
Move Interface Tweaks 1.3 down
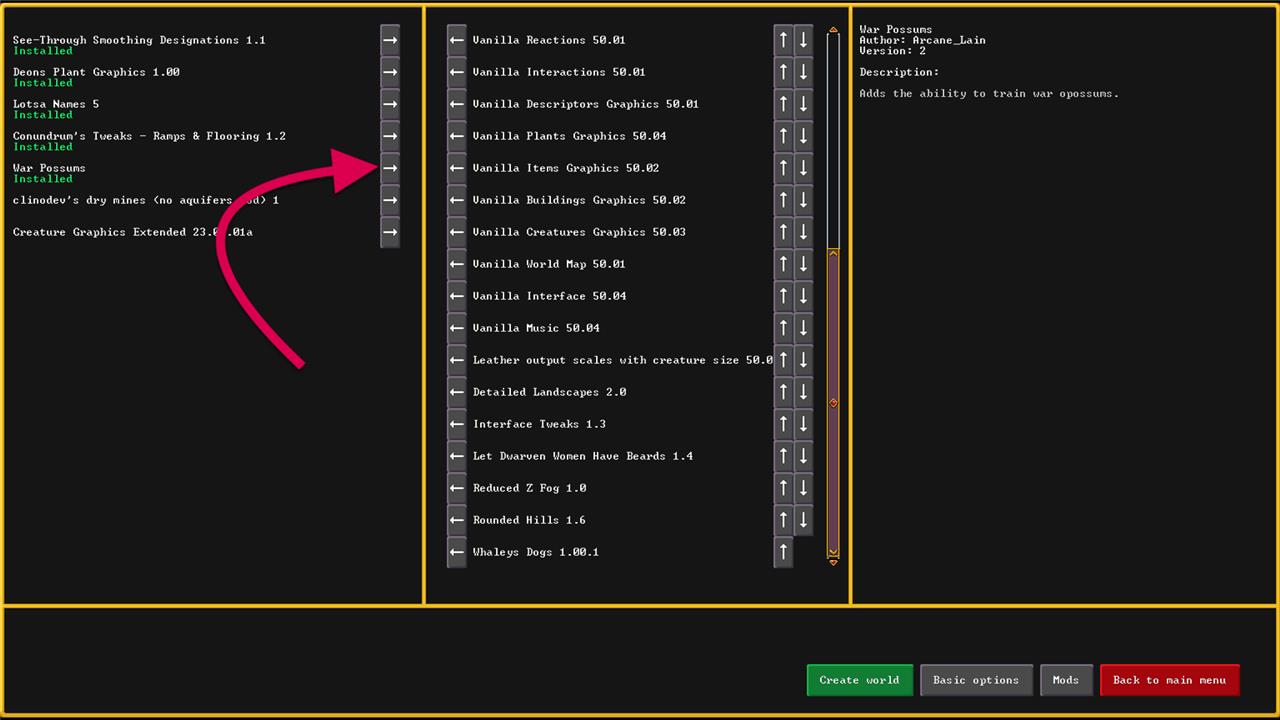coord(803,424)
